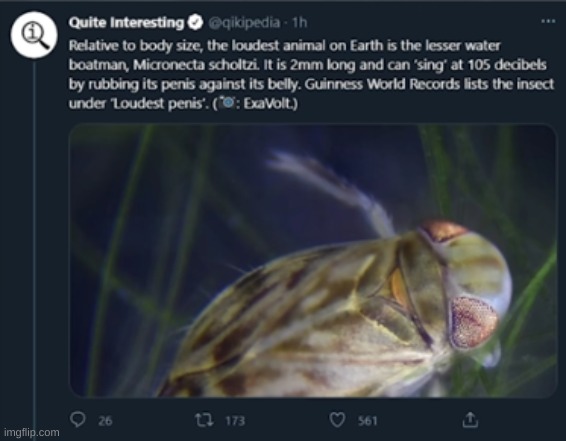The width and height of the screenshot is (566, 441).
Task: Enlarge the water boatman photo
Action: pyautogui.click(x=313, y=261)
